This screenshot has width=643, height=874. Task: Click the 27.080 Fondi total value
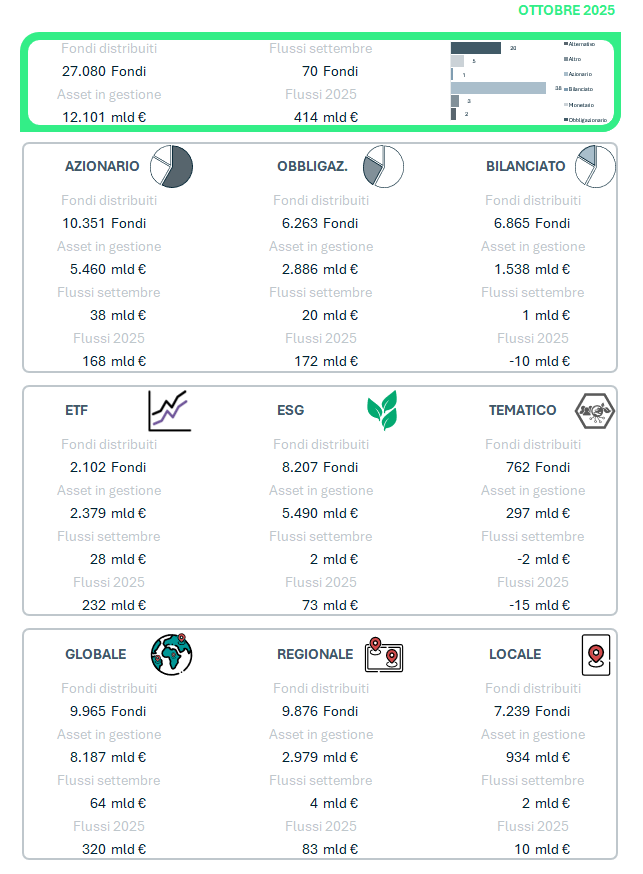104,71
